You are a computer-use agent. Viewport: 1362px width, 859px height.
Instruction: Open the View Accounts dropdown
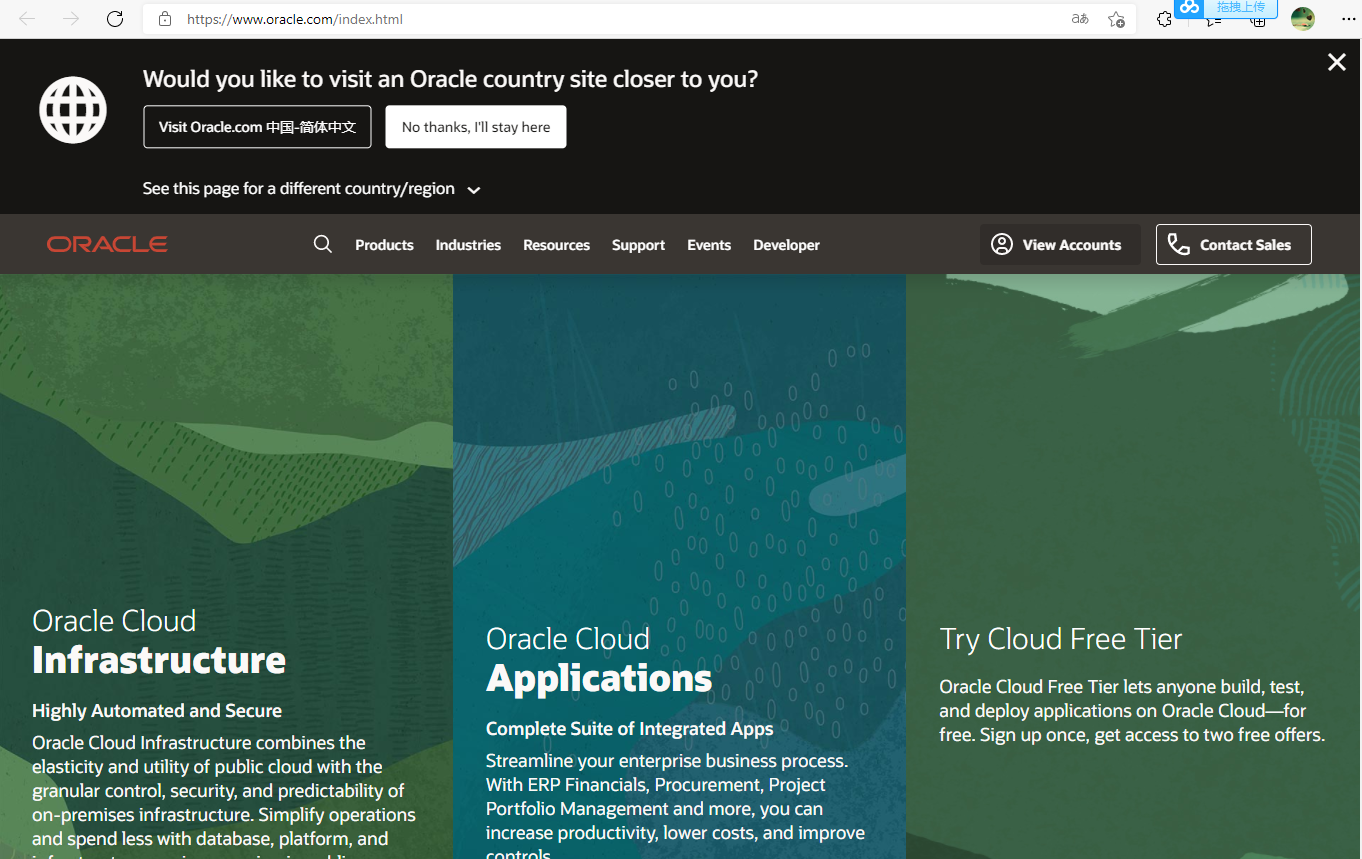click(x=1059, y=244)
